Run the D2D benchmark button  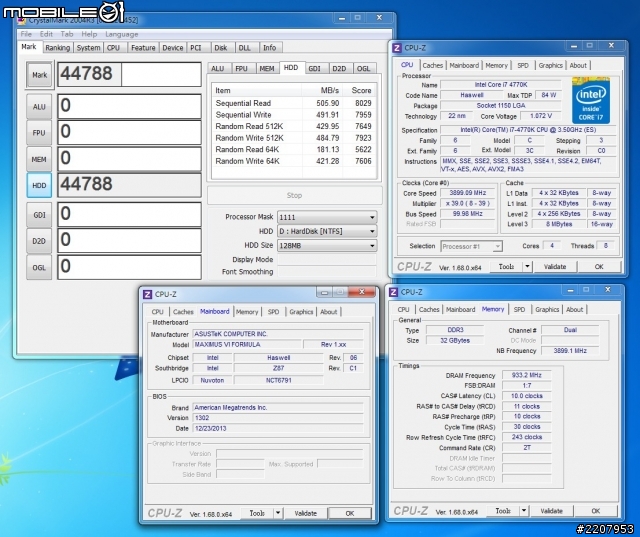39,241
